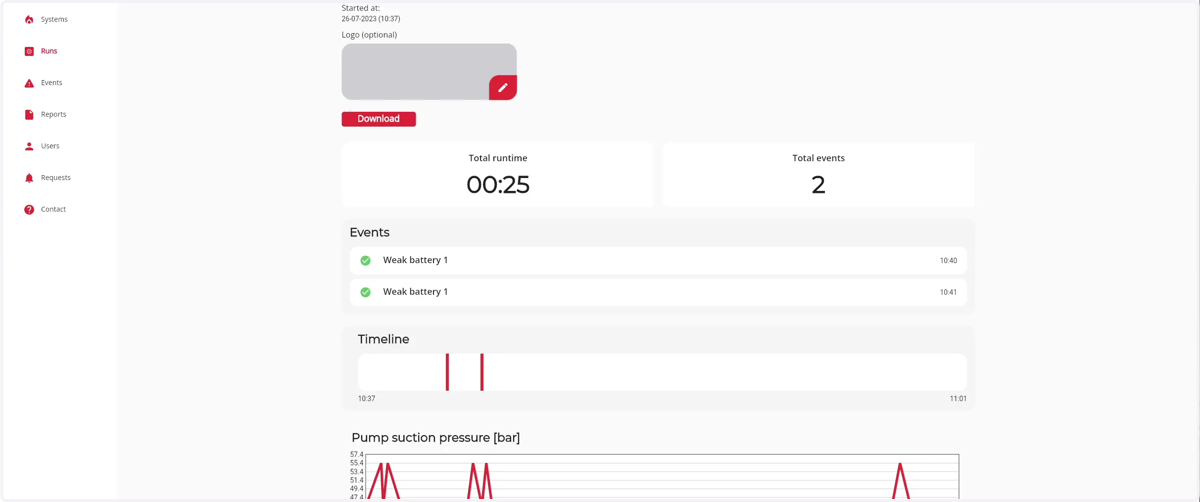Click the Users person icon

pos(29,146)
